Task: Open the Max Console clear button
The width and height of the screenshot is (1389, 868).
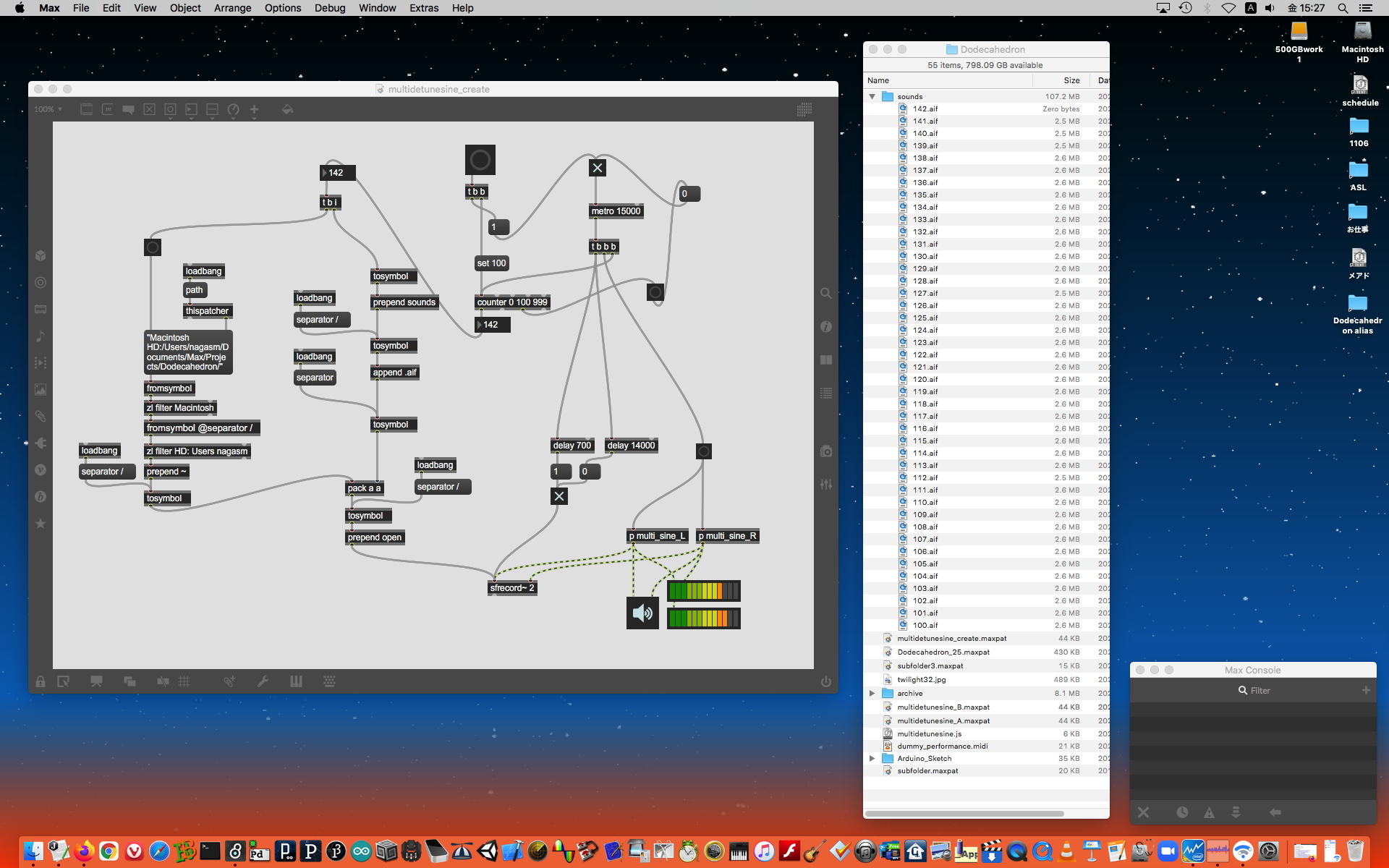Action: (x=1143, y=812)
